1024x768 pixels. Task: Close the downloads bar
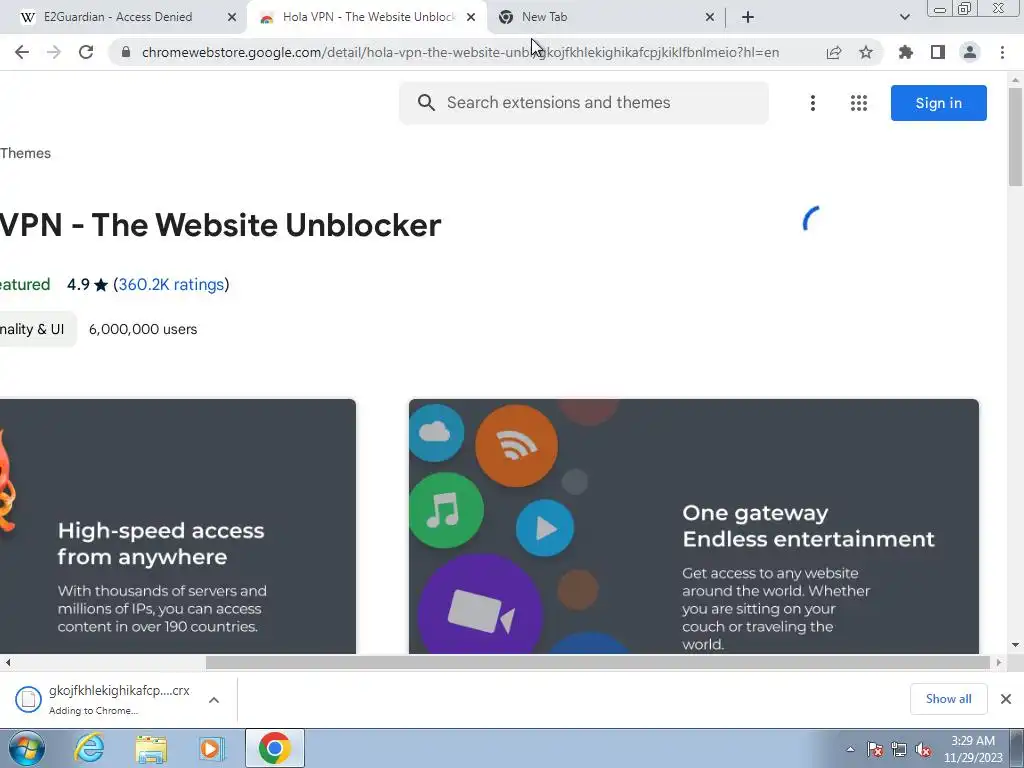[x=1006, y=699]
